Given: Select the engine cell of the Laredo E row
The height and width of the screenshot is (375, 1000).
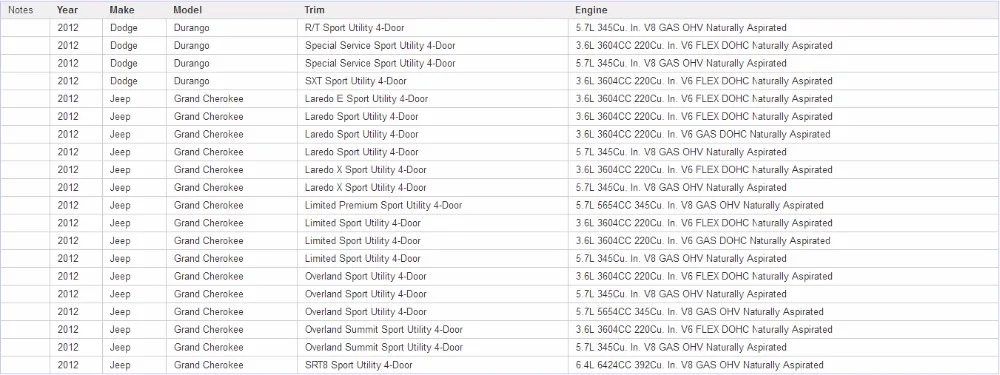Looking at the screenshot, I should pos(784,99).
